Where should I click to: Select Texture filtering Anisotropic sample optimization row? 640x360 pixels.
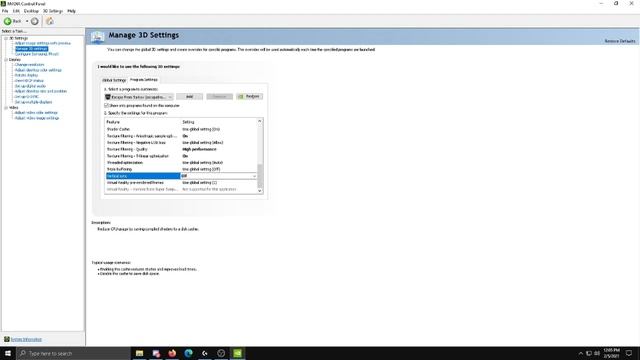(181, 136)
